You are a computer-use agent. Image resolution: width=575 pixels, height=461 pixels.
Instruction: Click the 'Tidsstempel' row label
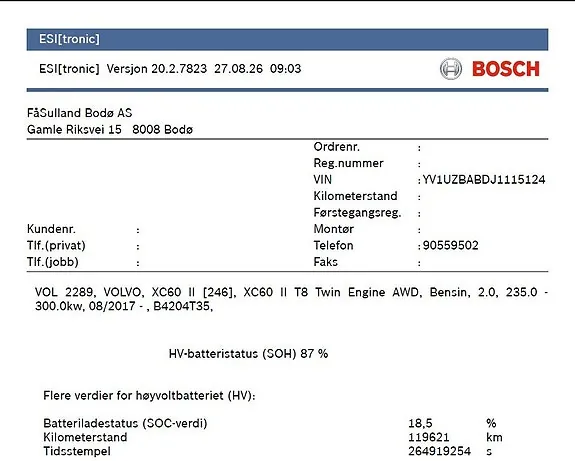pos(77,451)
